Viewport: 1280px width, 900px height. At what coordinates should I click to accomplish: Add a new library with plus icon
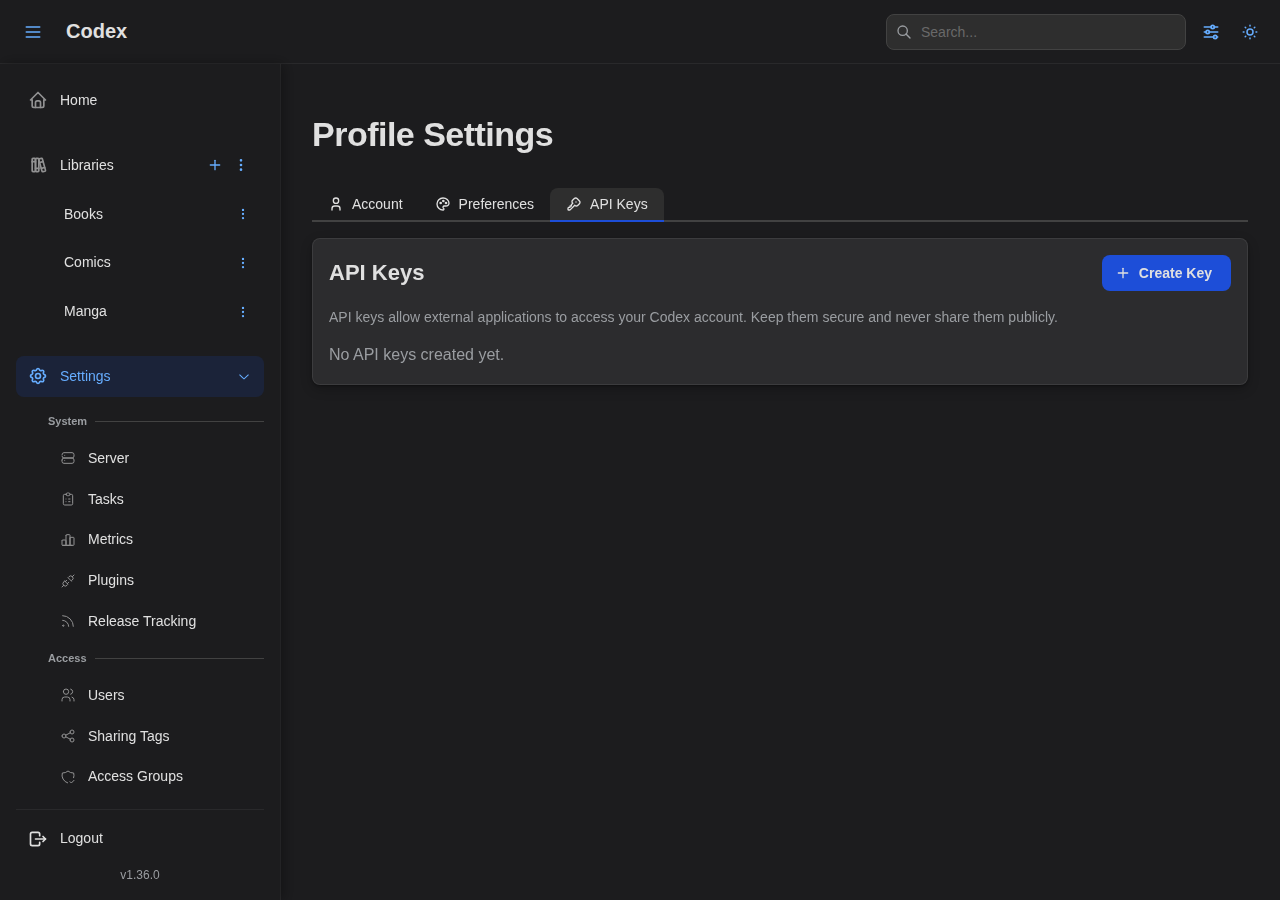[x=215, y=165]
